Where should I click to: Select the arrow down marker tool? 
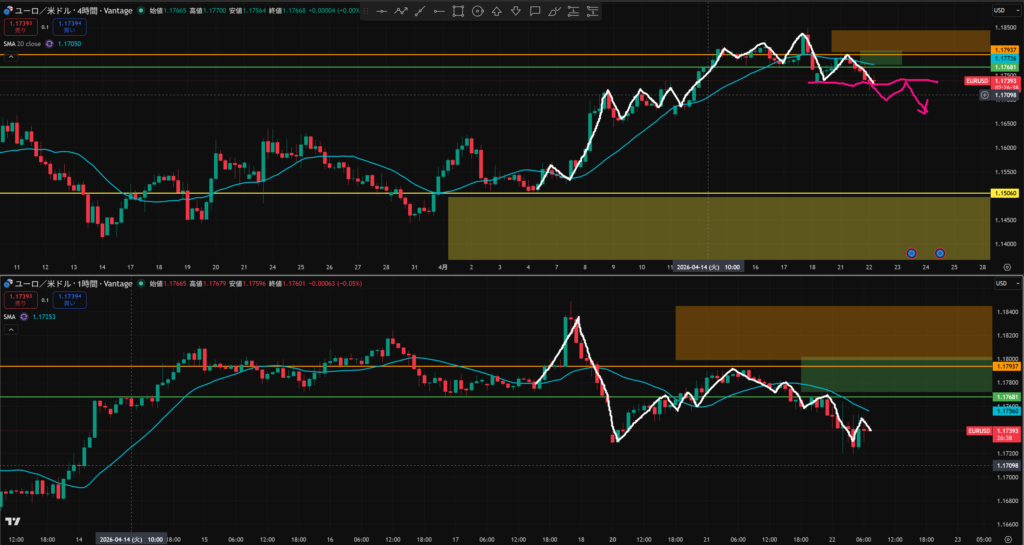click(x=515, y=12)
